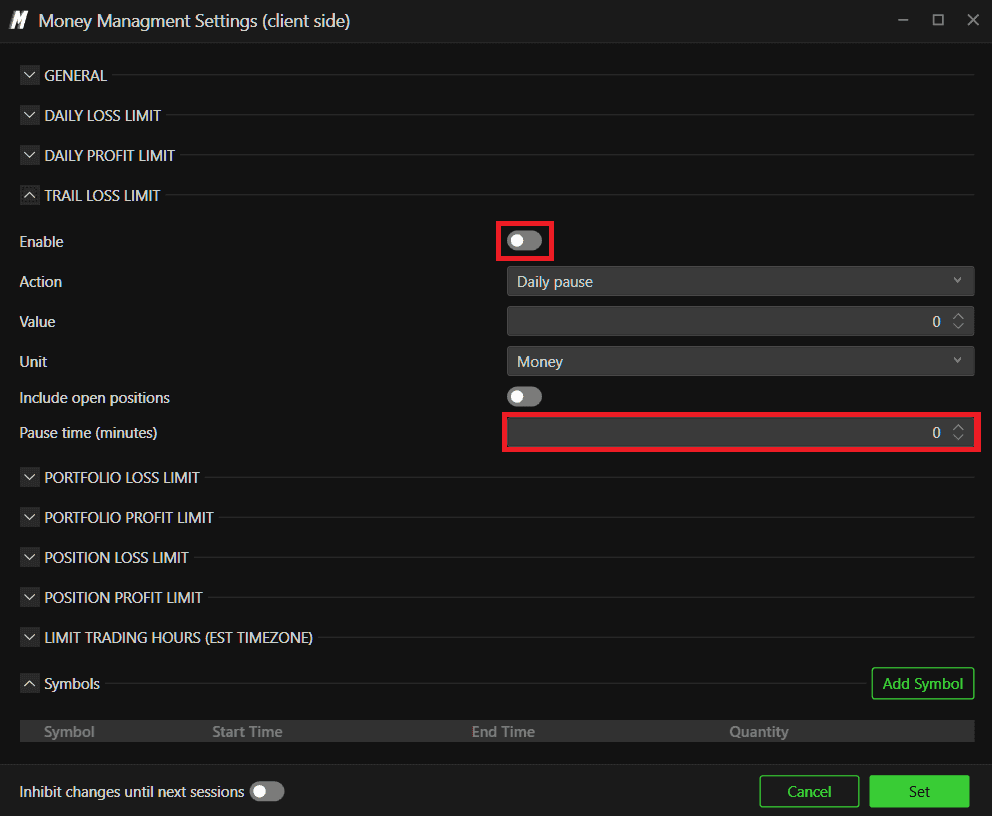Expand the POSITION PROFIT LIMIT section
Viewport: 992px width, 816px height.
[x=29, y=597]
